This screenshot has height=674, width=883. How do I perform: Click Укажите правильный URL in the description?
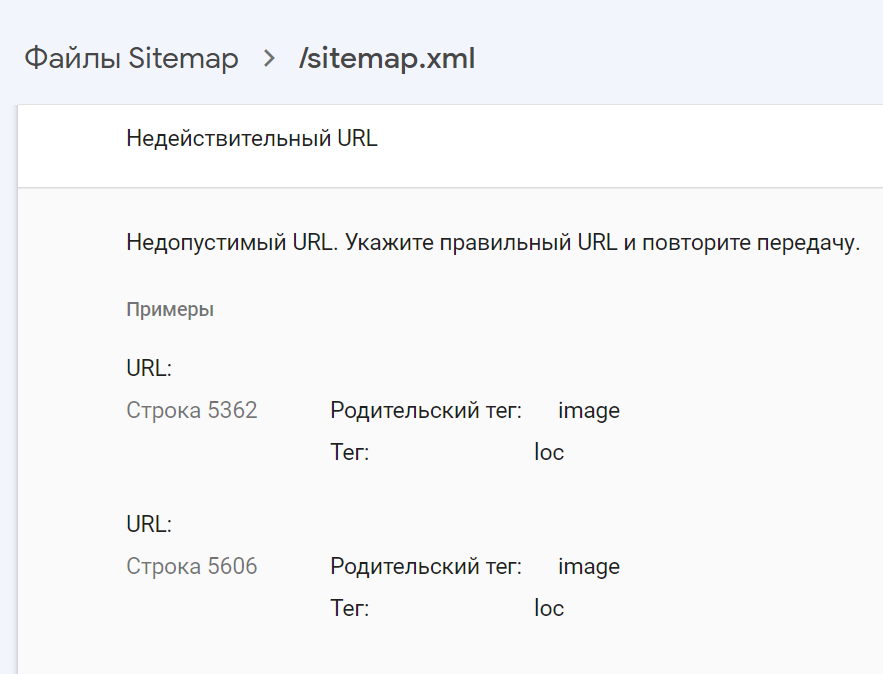point(482,244)
